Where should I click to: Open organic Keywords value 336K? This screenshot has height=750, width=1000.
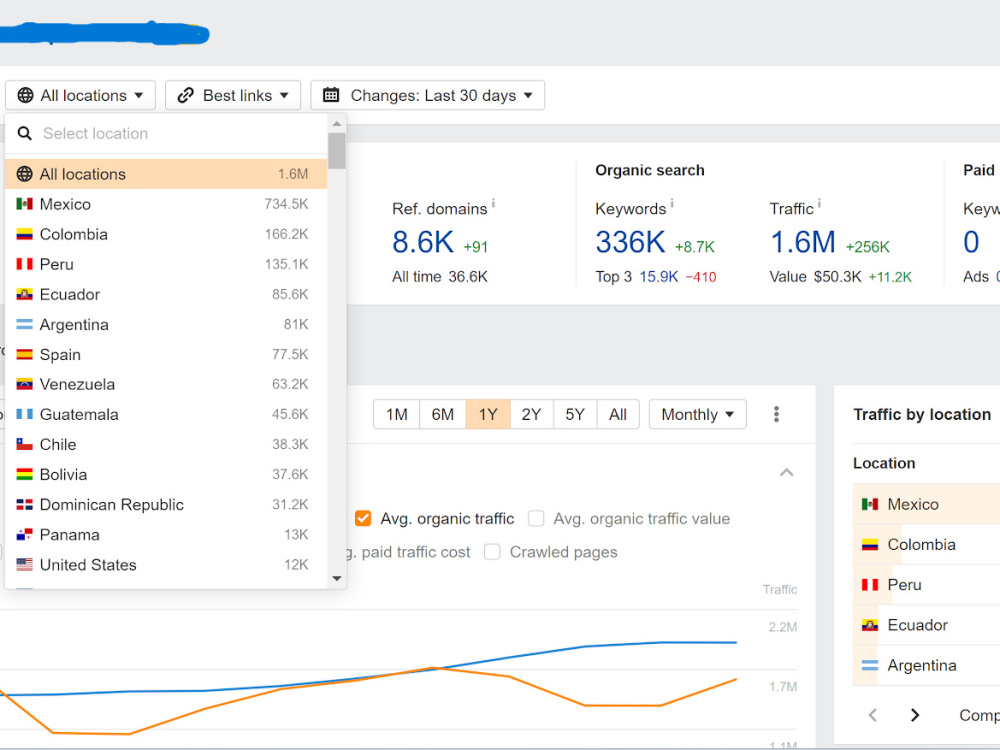click(x=630, y=242)
